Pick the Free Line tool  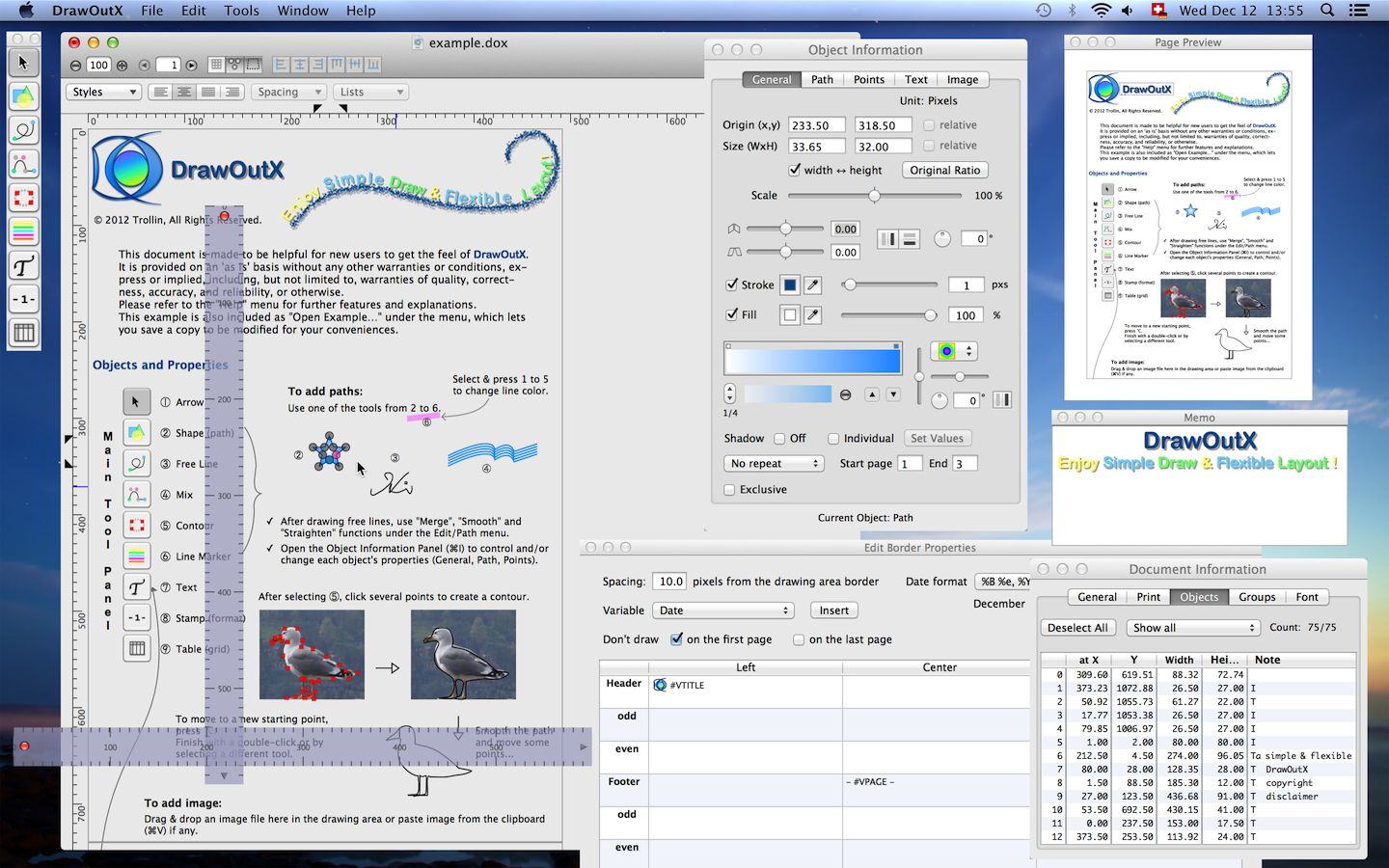point(23,130)
